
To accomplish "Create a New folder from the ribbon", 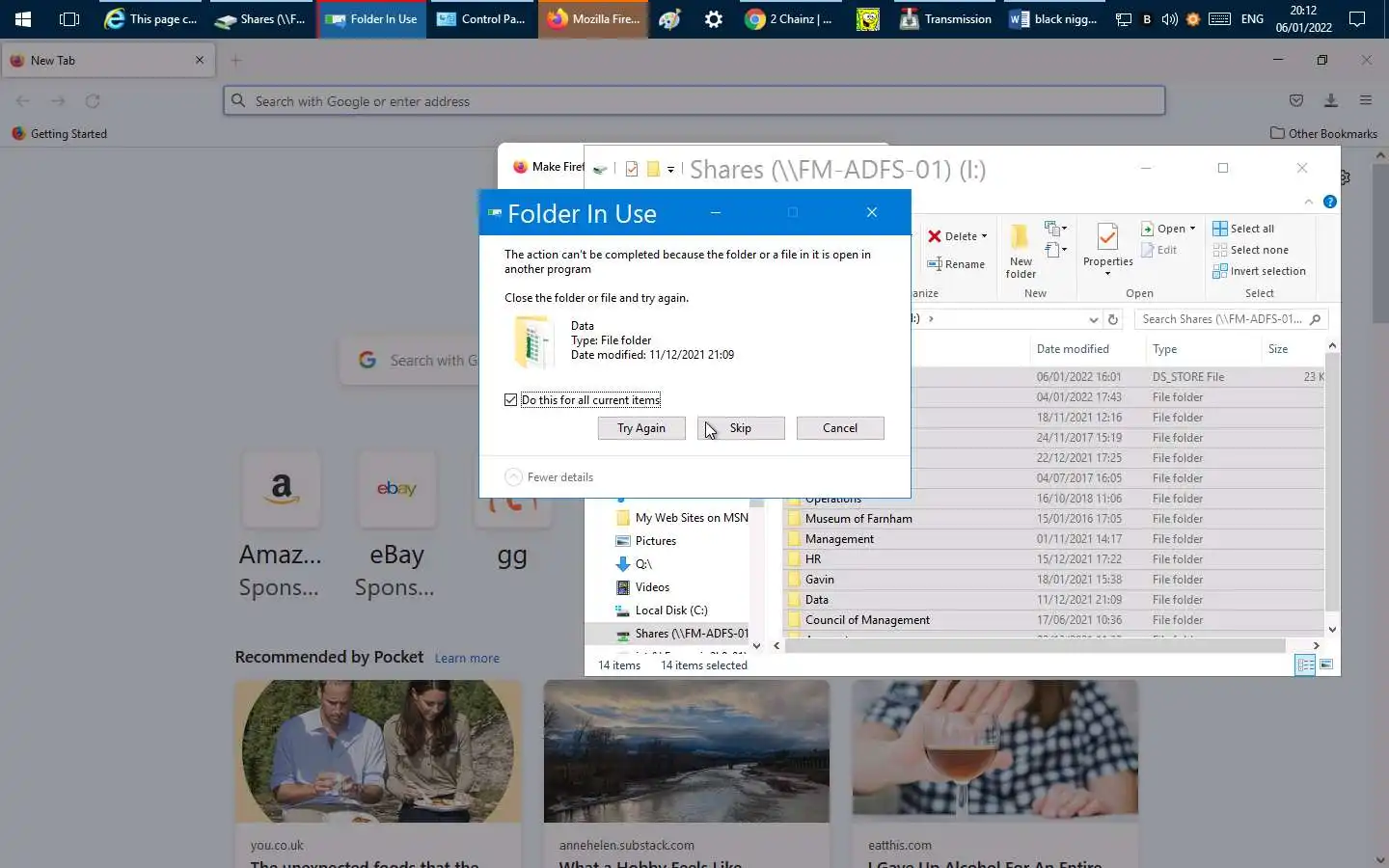I will coord(1021,251).
